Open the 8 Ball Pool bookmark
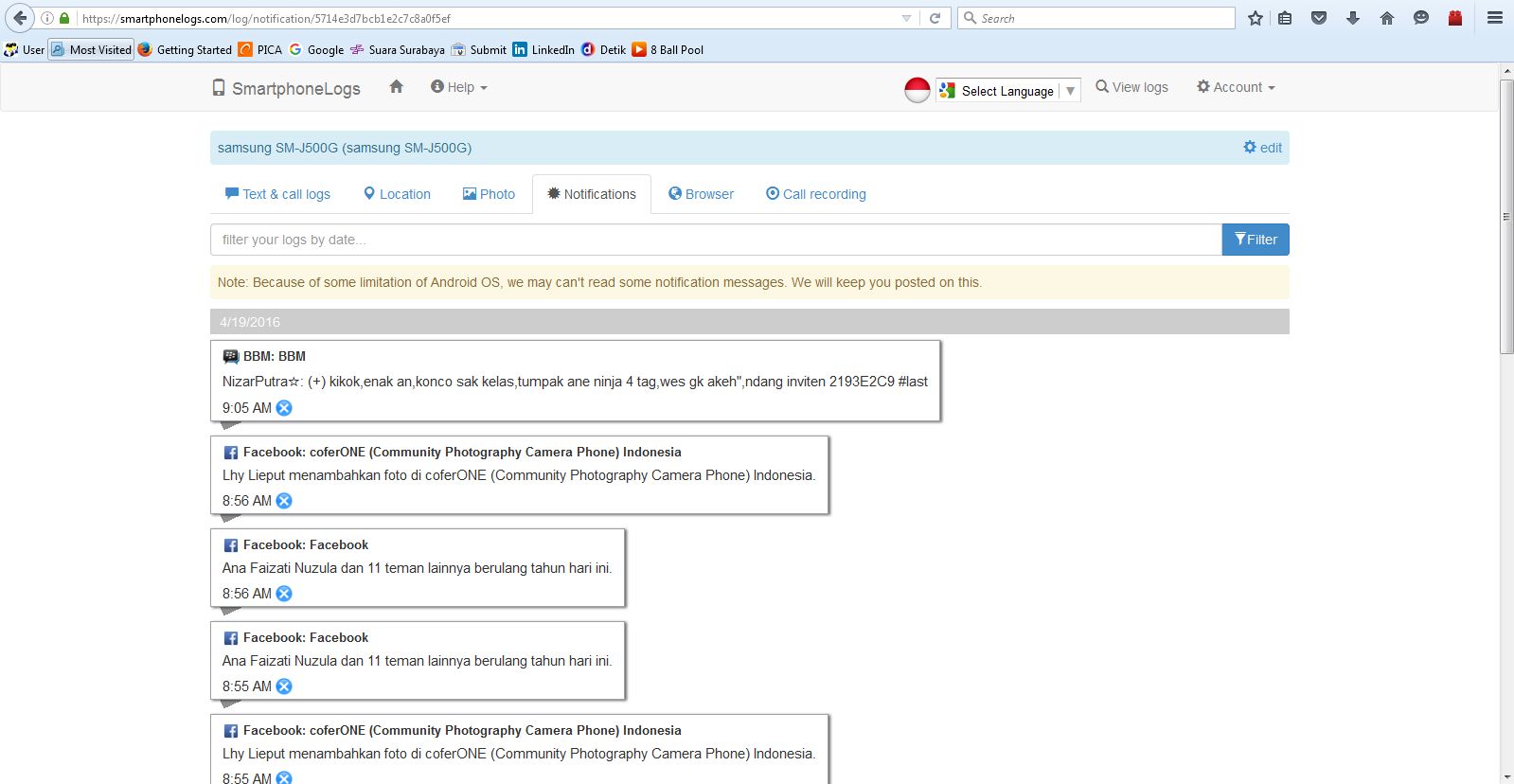Image resolution: width=1514 pixels, height=784 pixels. click(x=668, y=49)
